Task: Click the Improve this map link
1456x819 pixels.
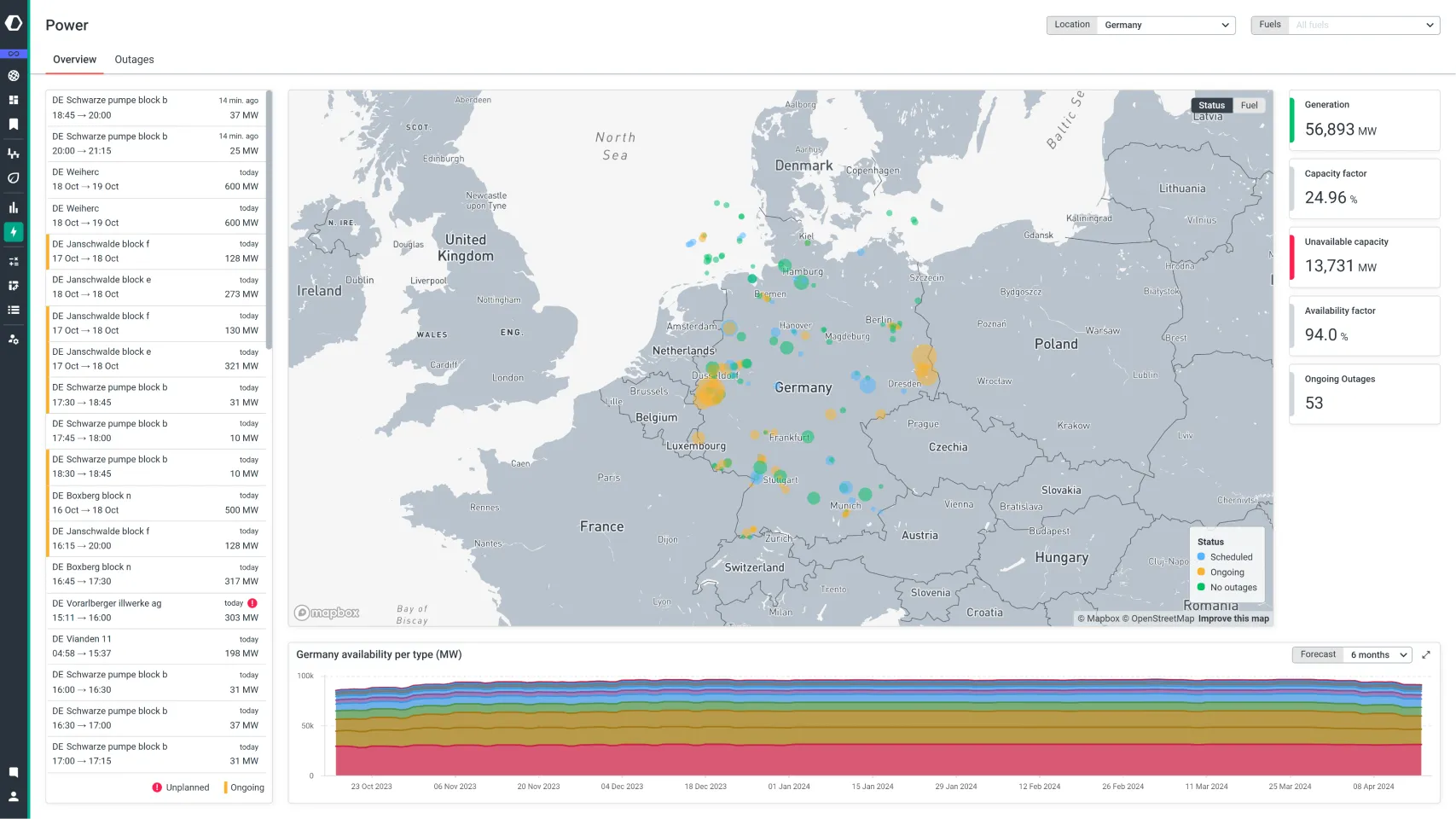Action: point(1233,619)
